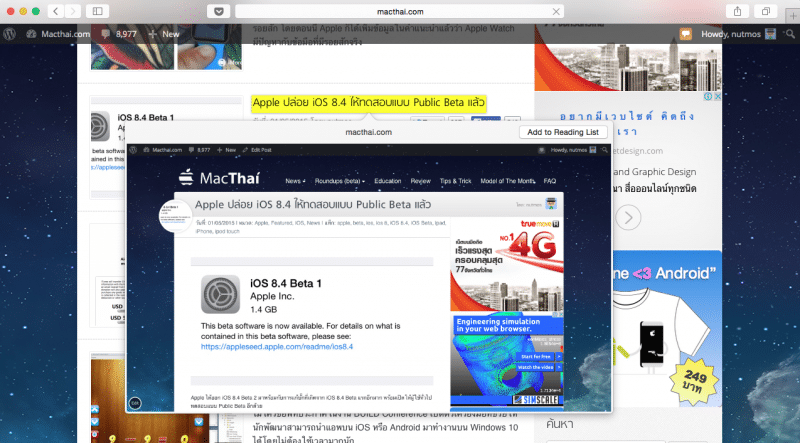The width and height of the screenshot is (800, 443).
Task: Open FAQ in the preview navigation
Action: pyautogui.click(x=549, y=181)
